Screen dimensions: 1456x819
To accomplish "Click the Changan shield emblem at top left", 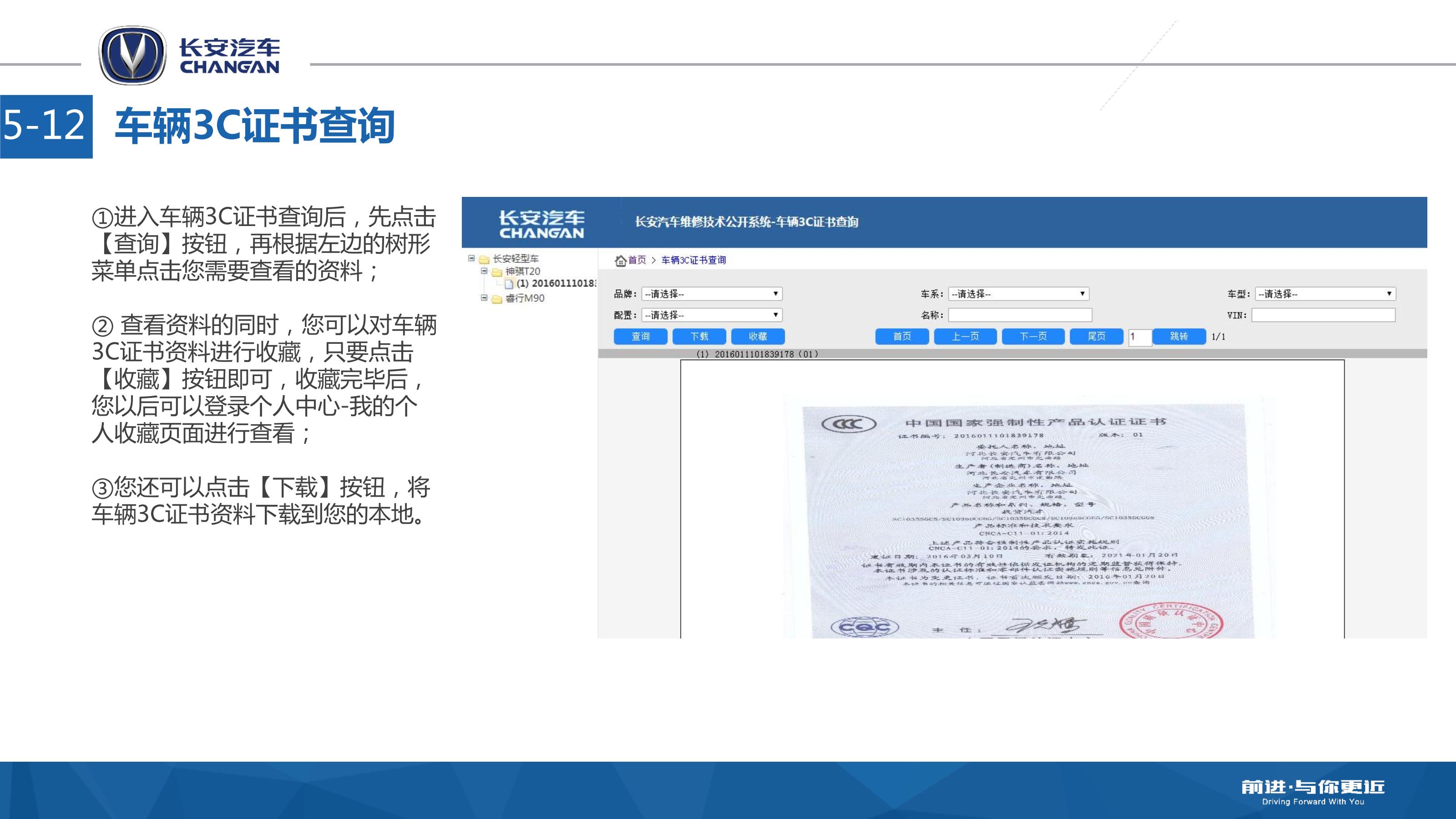I will tap(132, 55).
